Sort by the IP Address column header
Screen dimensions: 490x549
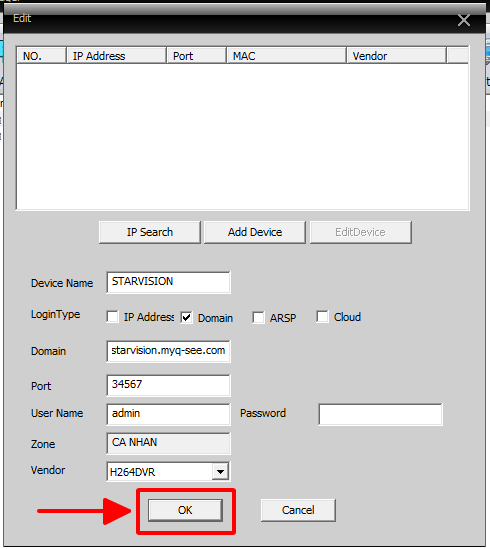[116, 56]
